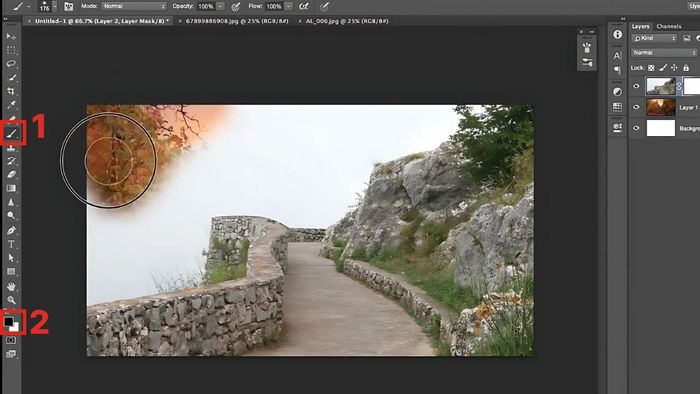The image size is (700, 394).
Task: Hide the top masked layer
Action: point(636,86)
